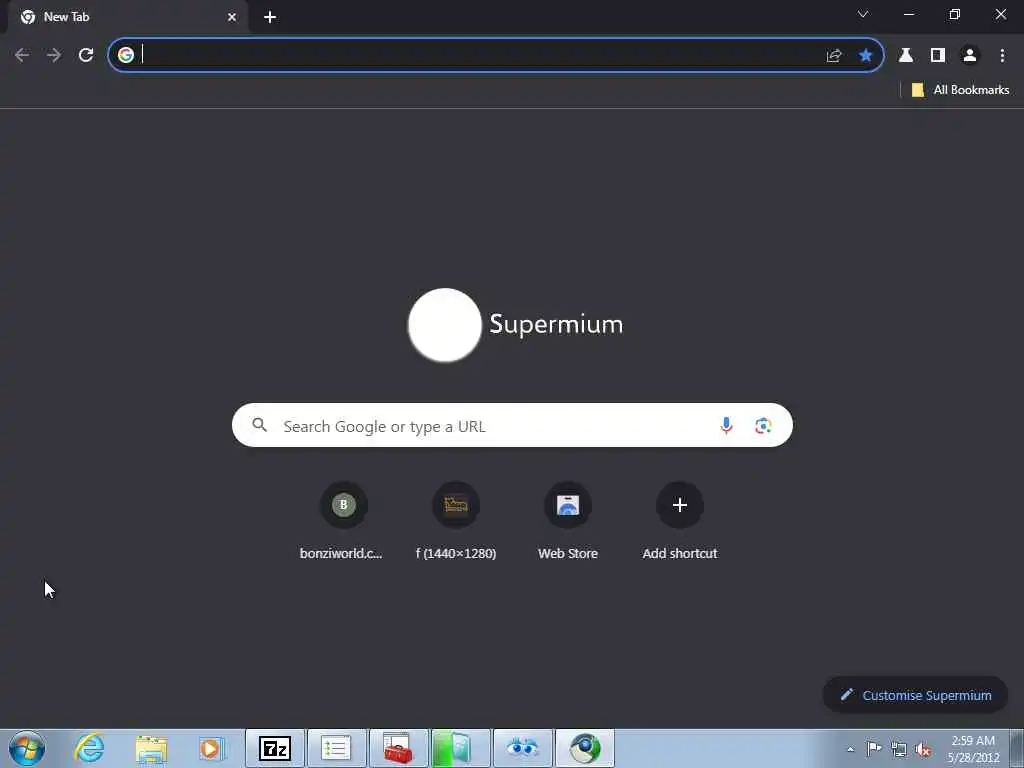Switch to 7-Zip taskbar window
This screenshot has height=768, width=1024.
pyautogui.click(x=275, y=748)
